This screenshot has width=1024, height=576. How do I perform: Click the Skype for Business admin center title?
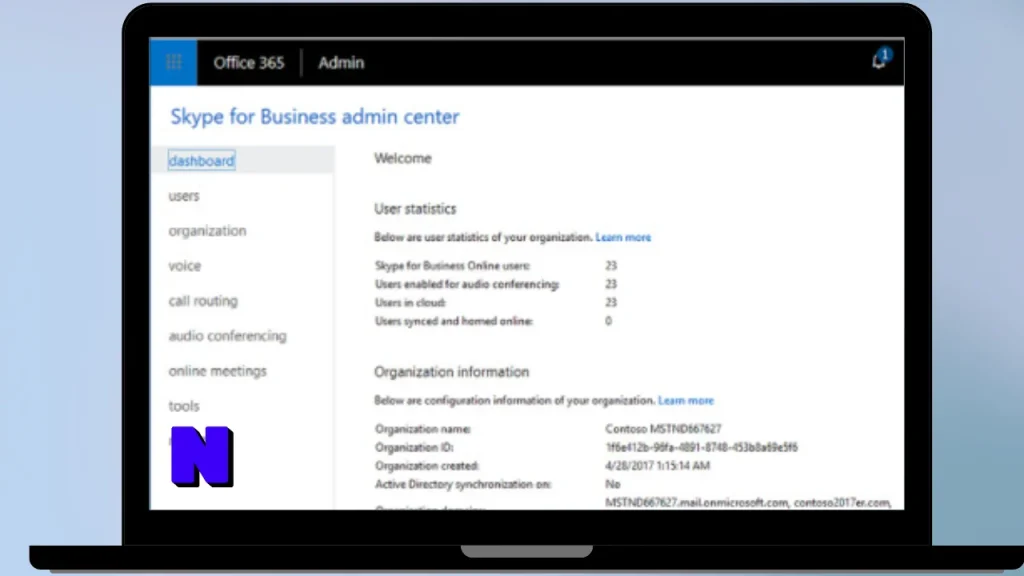pyautogui.click(x=315, y=116)
